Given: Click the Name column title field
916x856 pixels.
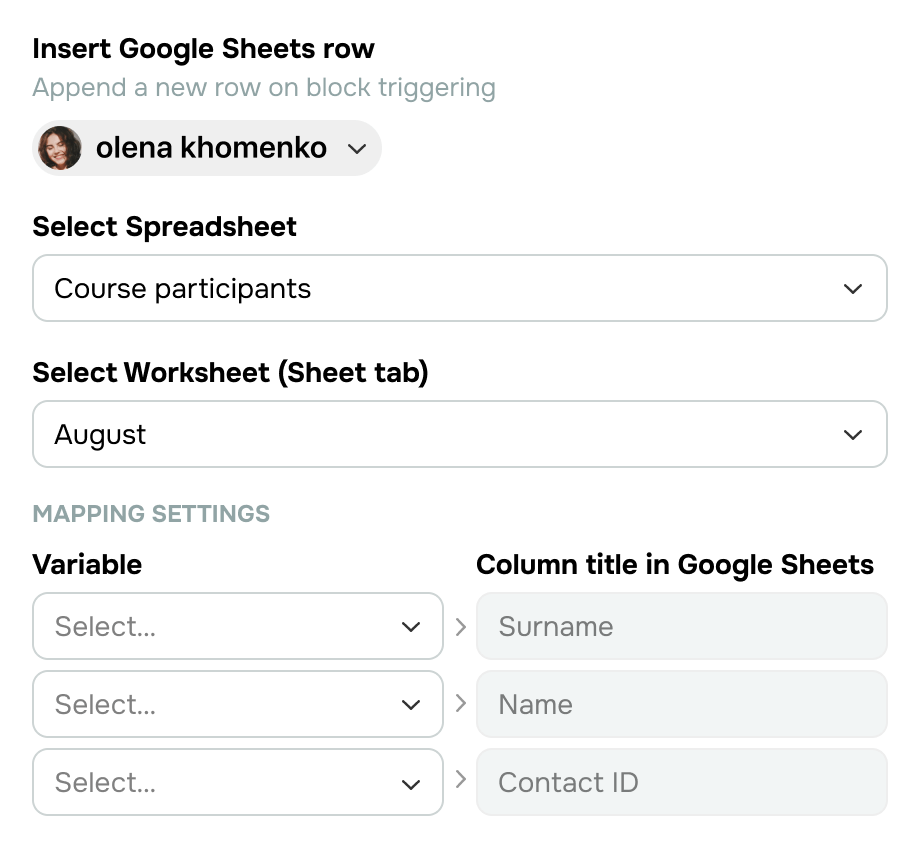Looking at the screenshot, I should point(682,704).
